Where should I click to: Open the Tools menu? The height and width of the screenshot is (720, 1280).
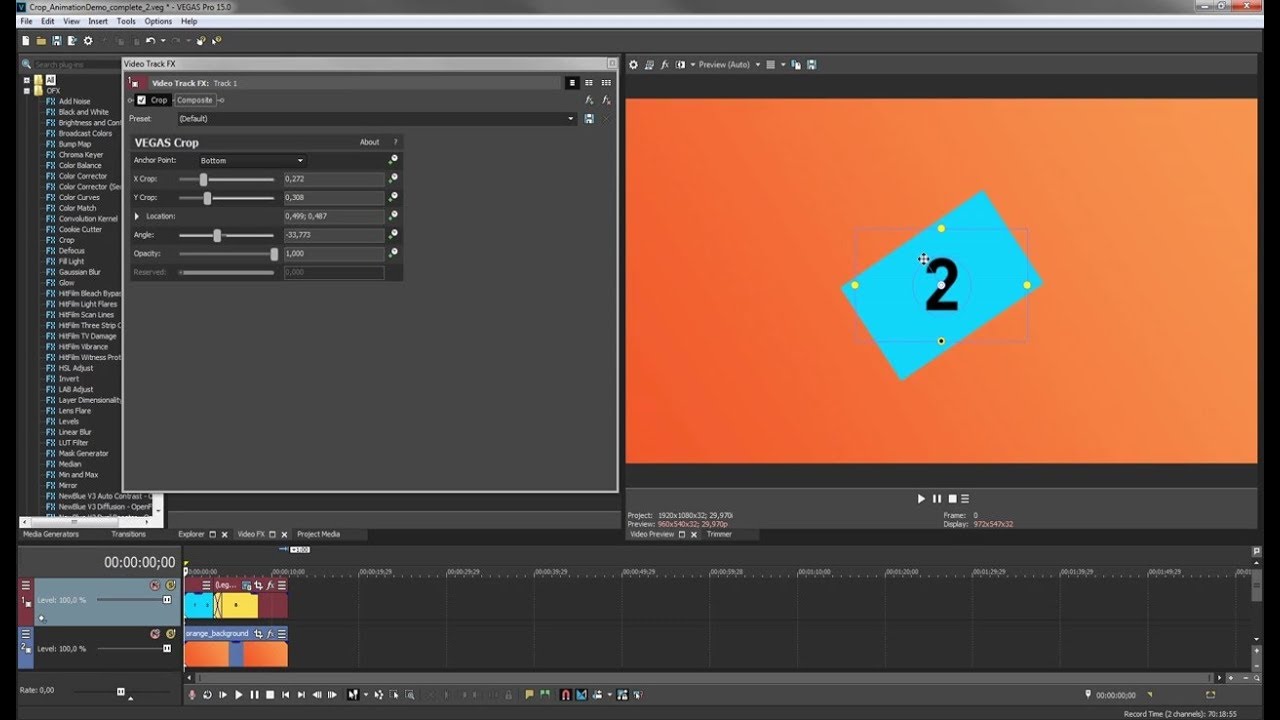click(126, 21)
